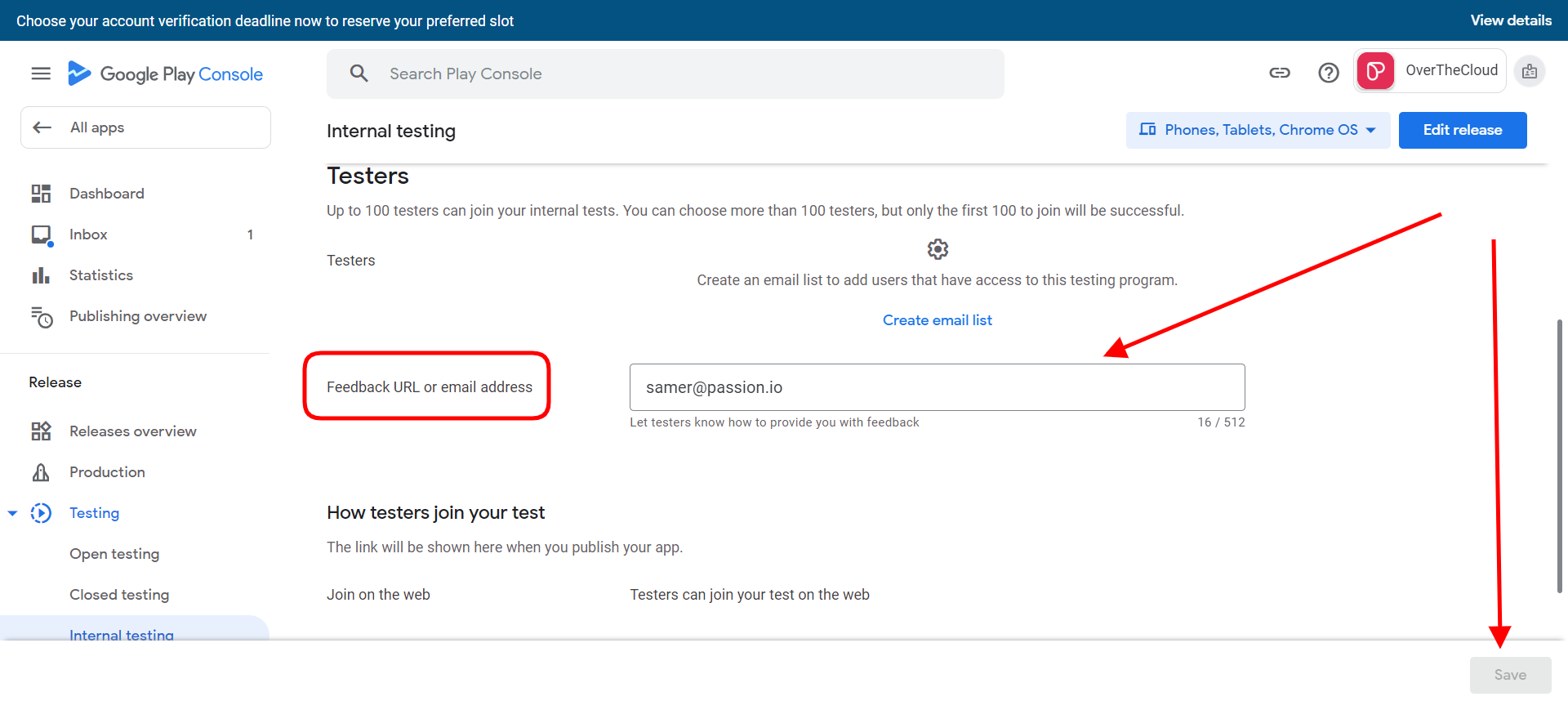Viewport: 1568px width, 710px height.
Task: Open Dashboard from the sidebar
Action: pyautogui.click(x=106, y=194)
